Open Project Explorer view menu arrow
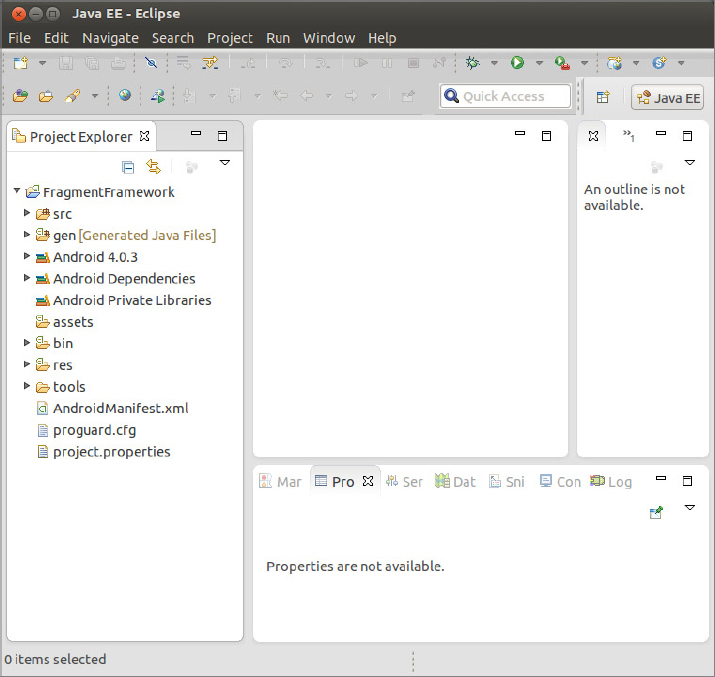Screen dimensions: 715x677 pyautogui.click(x=225, y=162)
